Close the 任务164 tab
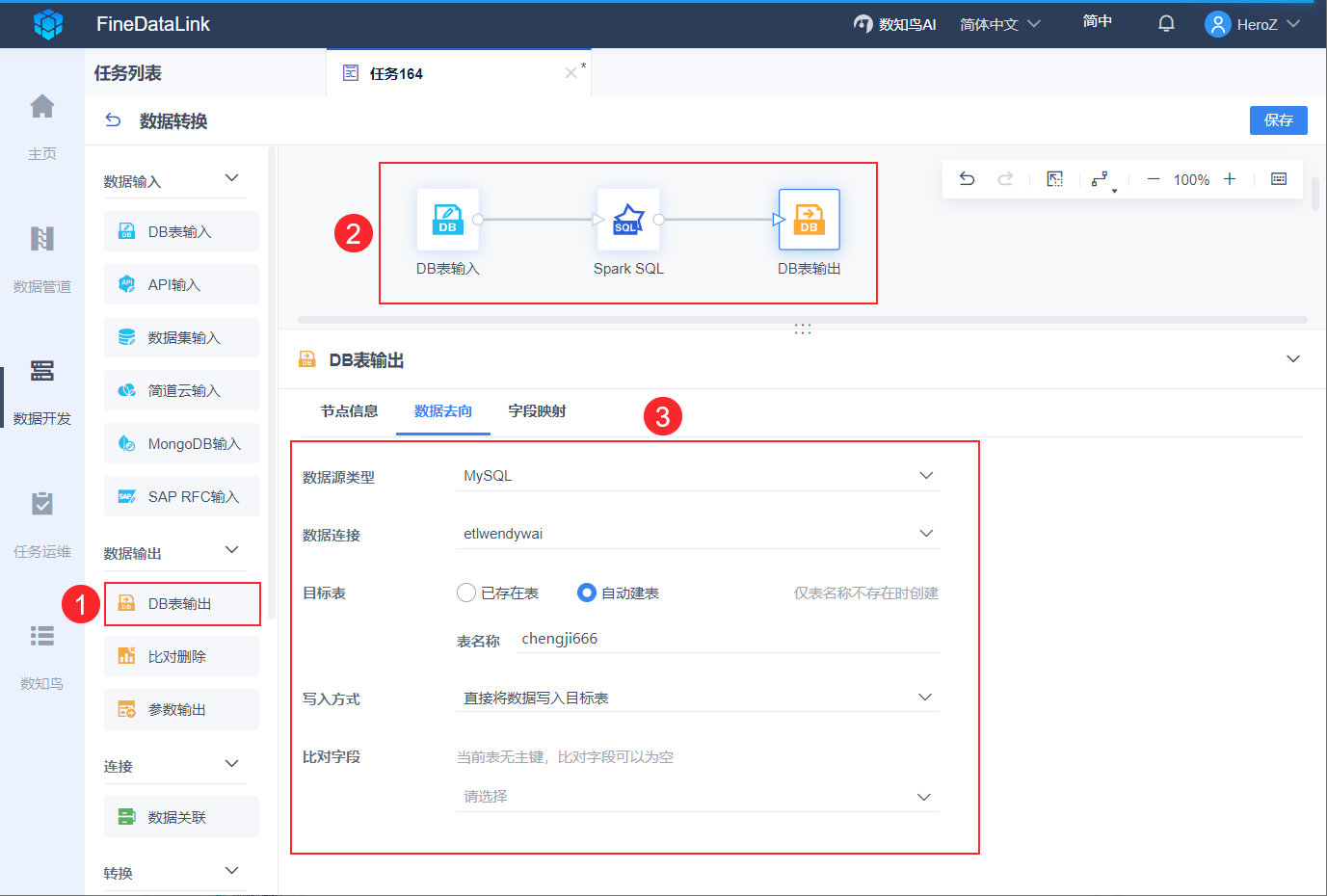Screen dimensions: 1327x896 pos(571,73)
